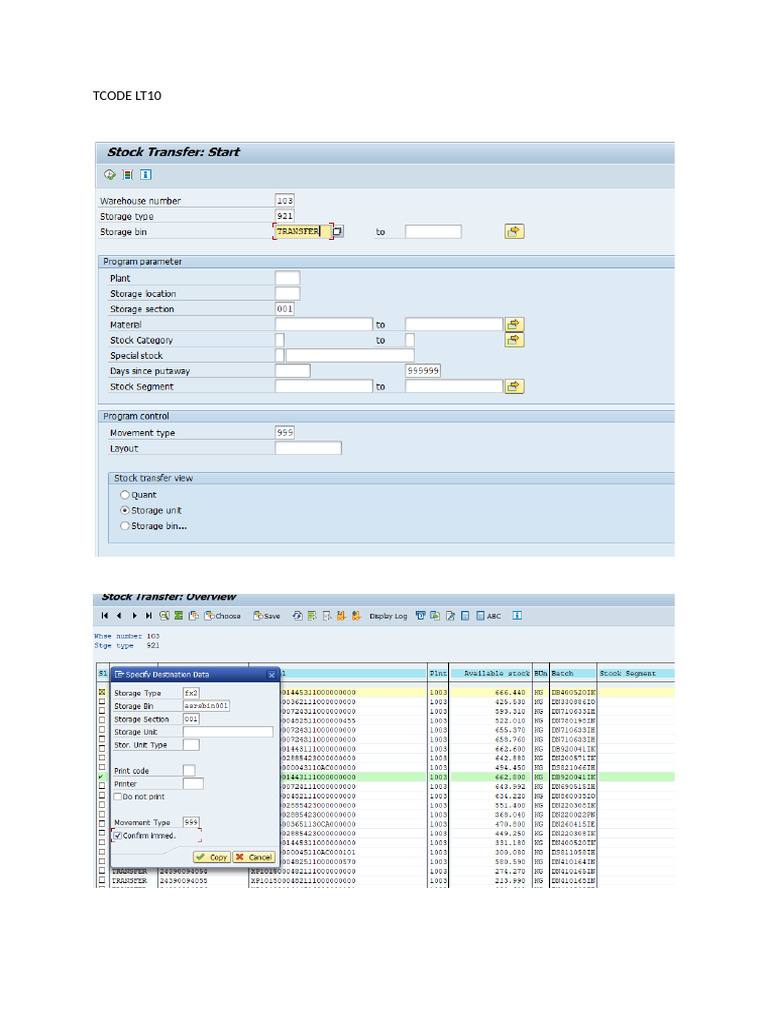Screen dimensions: 768x1024
Task: Go to previous page in Overview toolbar
Action: [119, 615]
